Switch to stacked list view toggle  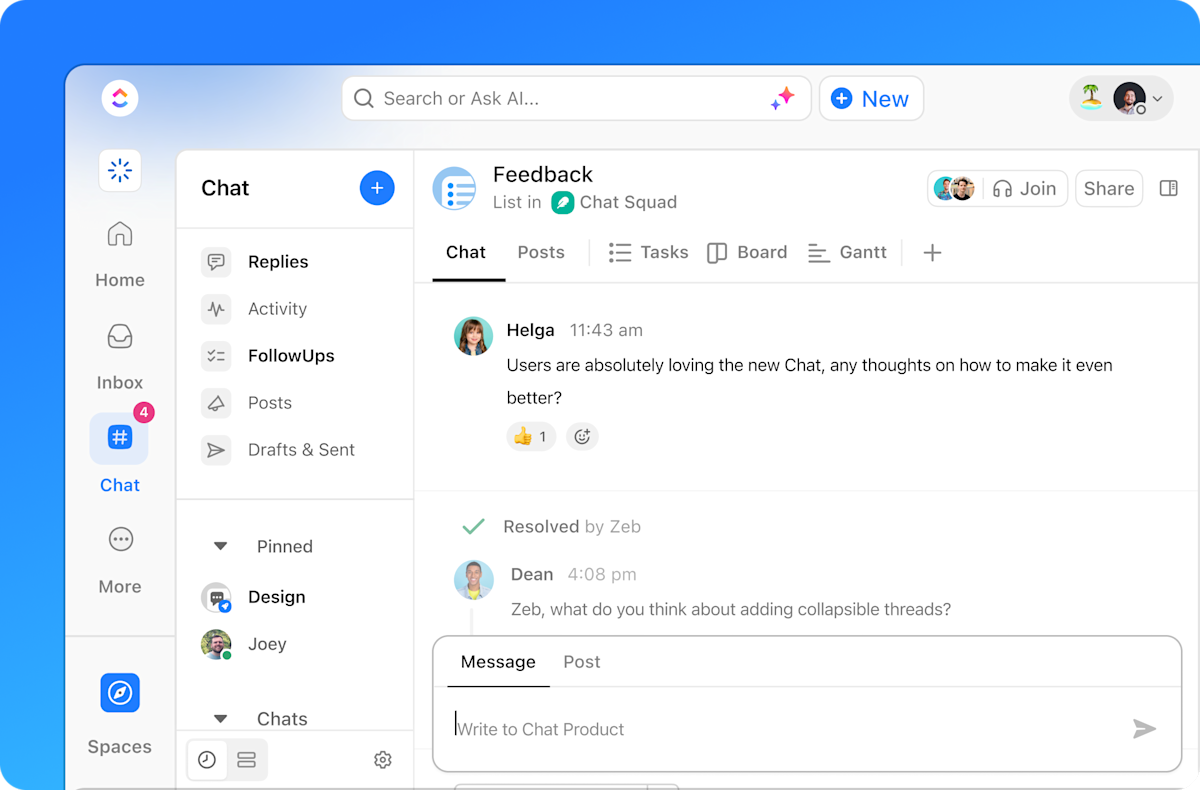(x=247, y=760)
